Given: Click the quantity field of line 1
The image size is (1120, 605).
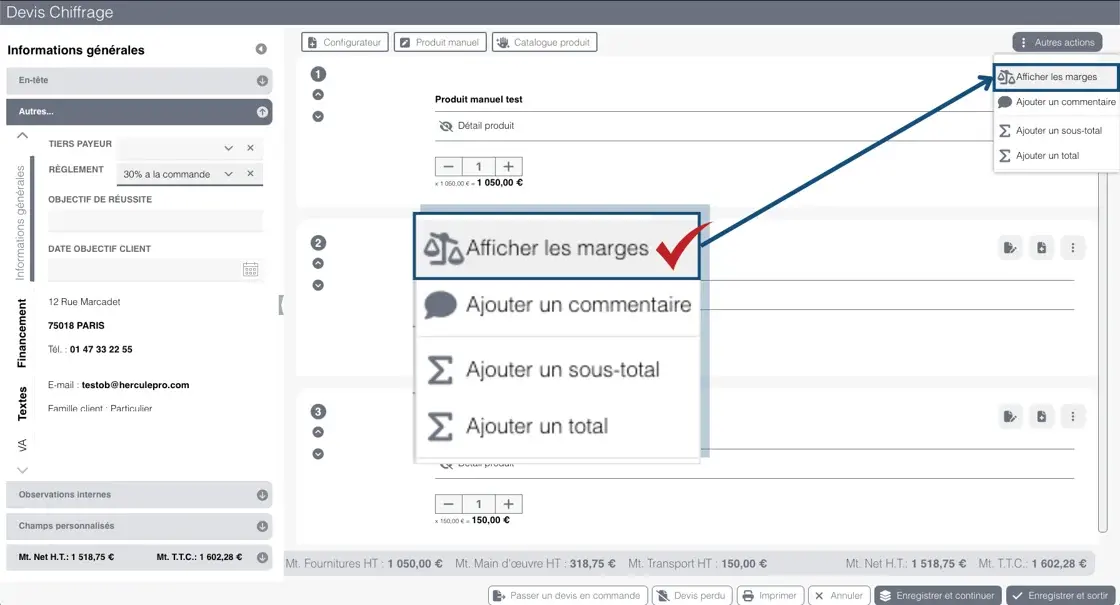Looking at the screenshot, I should pos(479,166).
